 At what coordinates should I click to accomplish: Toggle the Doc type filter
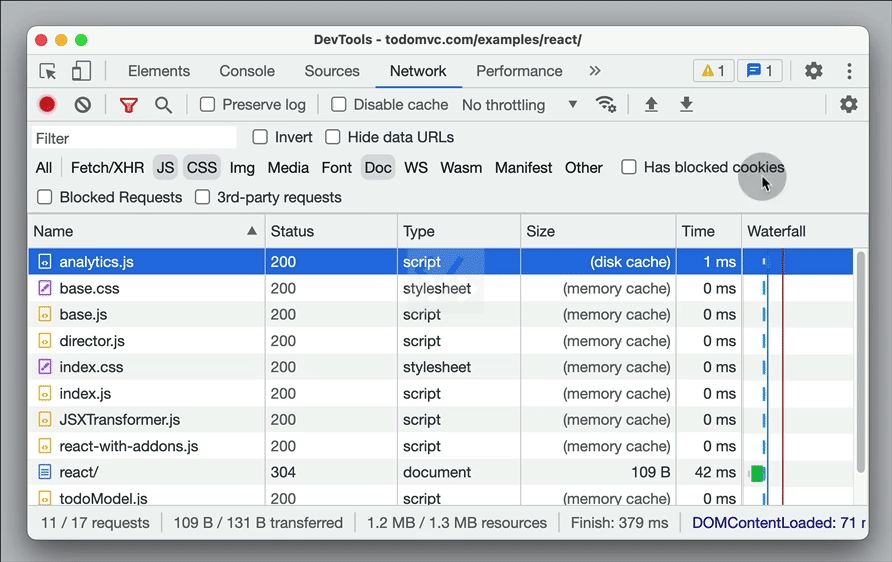pos(378,168)
